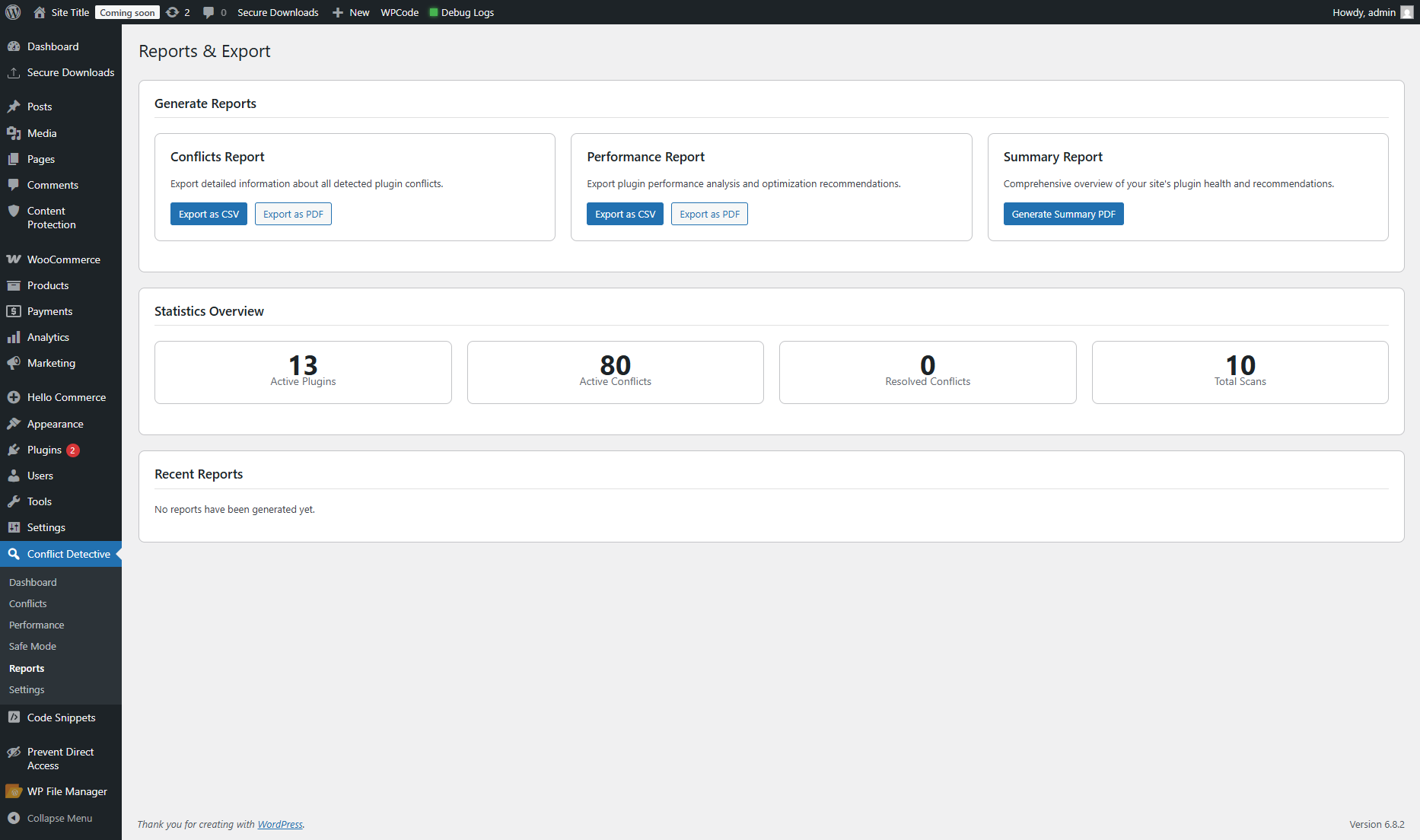Open the comments bubble icon in admin bar
The image size is (1420, 840).
209,12
